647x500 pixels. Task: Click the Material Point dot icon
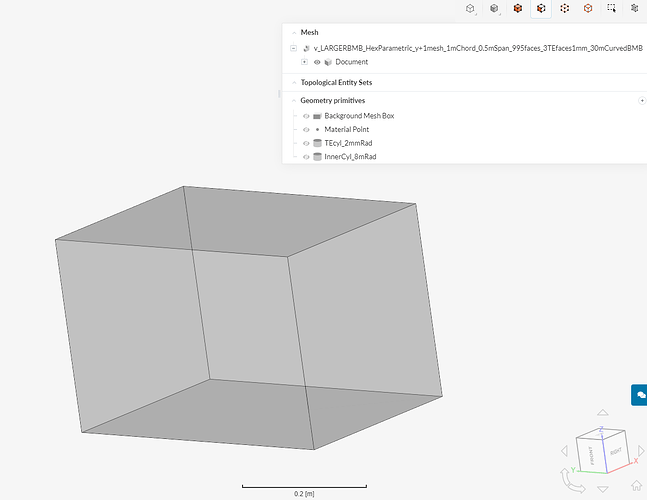[317, 130]
